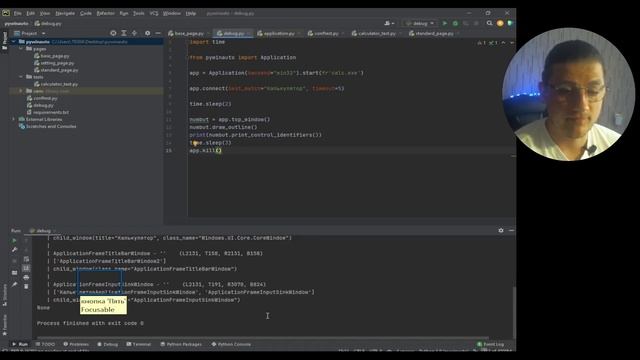
Task: Rerun debug from the Run panel's green arrow
Action: [x=15, y=240]
